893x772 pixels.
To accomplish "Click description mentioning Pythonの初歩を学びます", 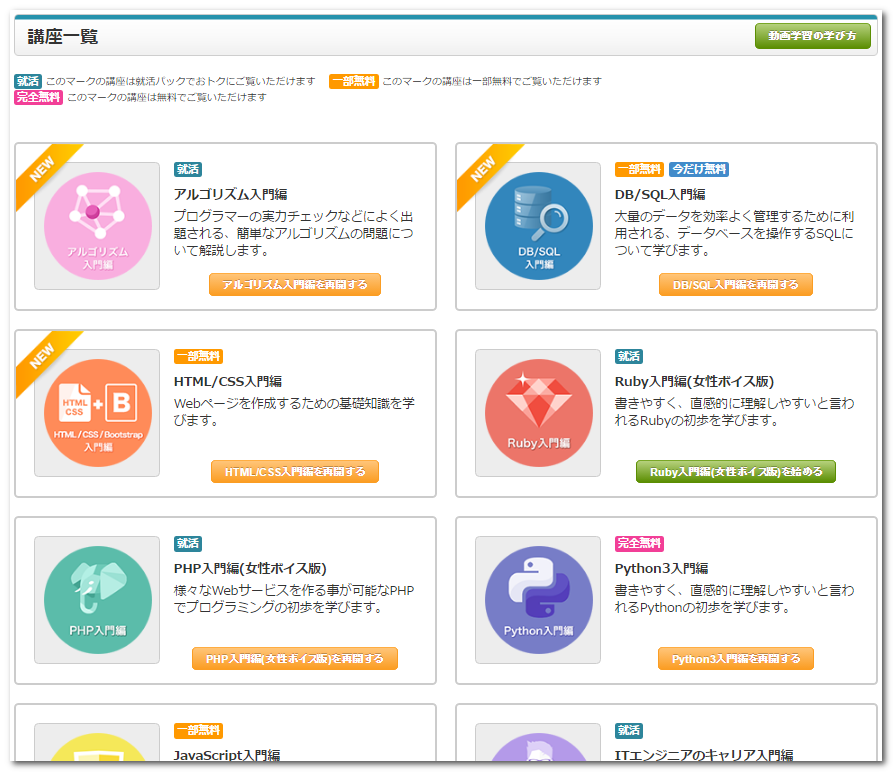I will [734, 599].
